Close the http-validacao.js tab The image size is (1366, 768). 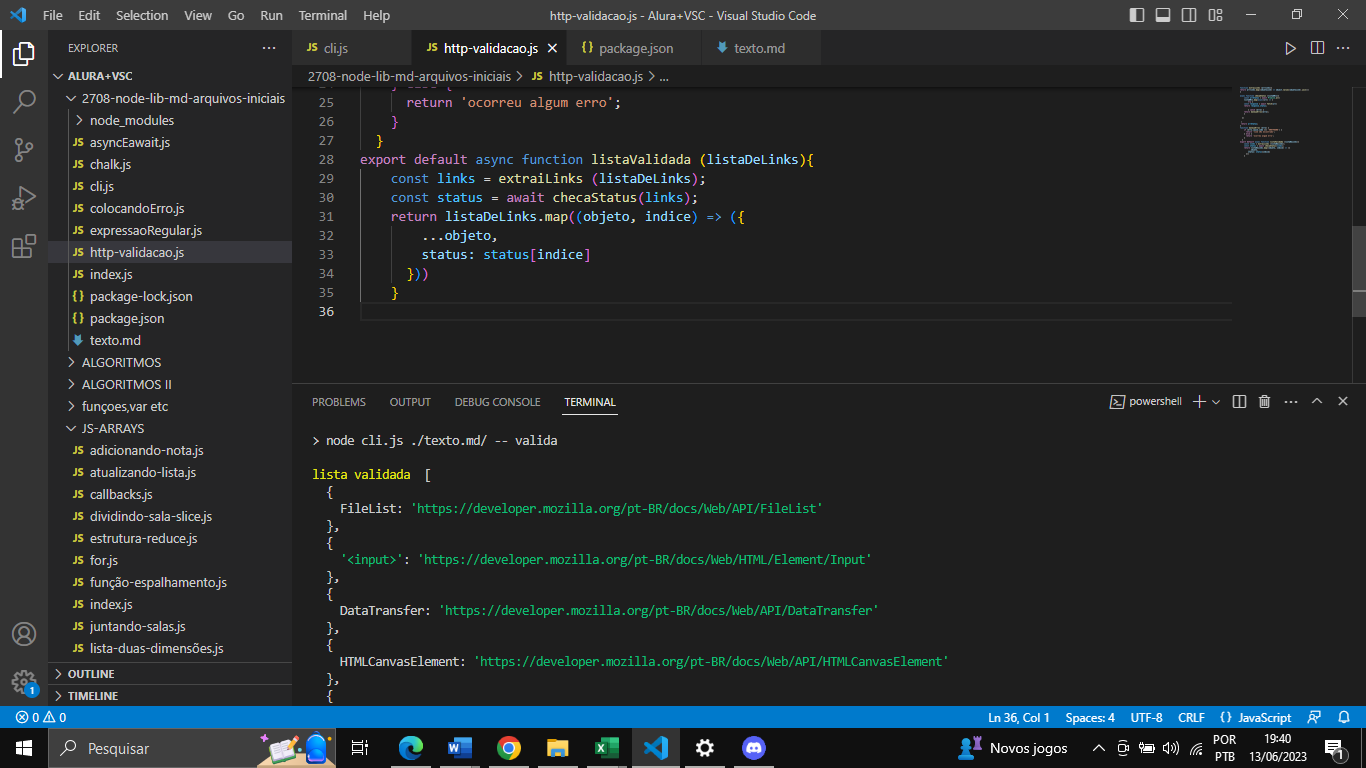552,48
